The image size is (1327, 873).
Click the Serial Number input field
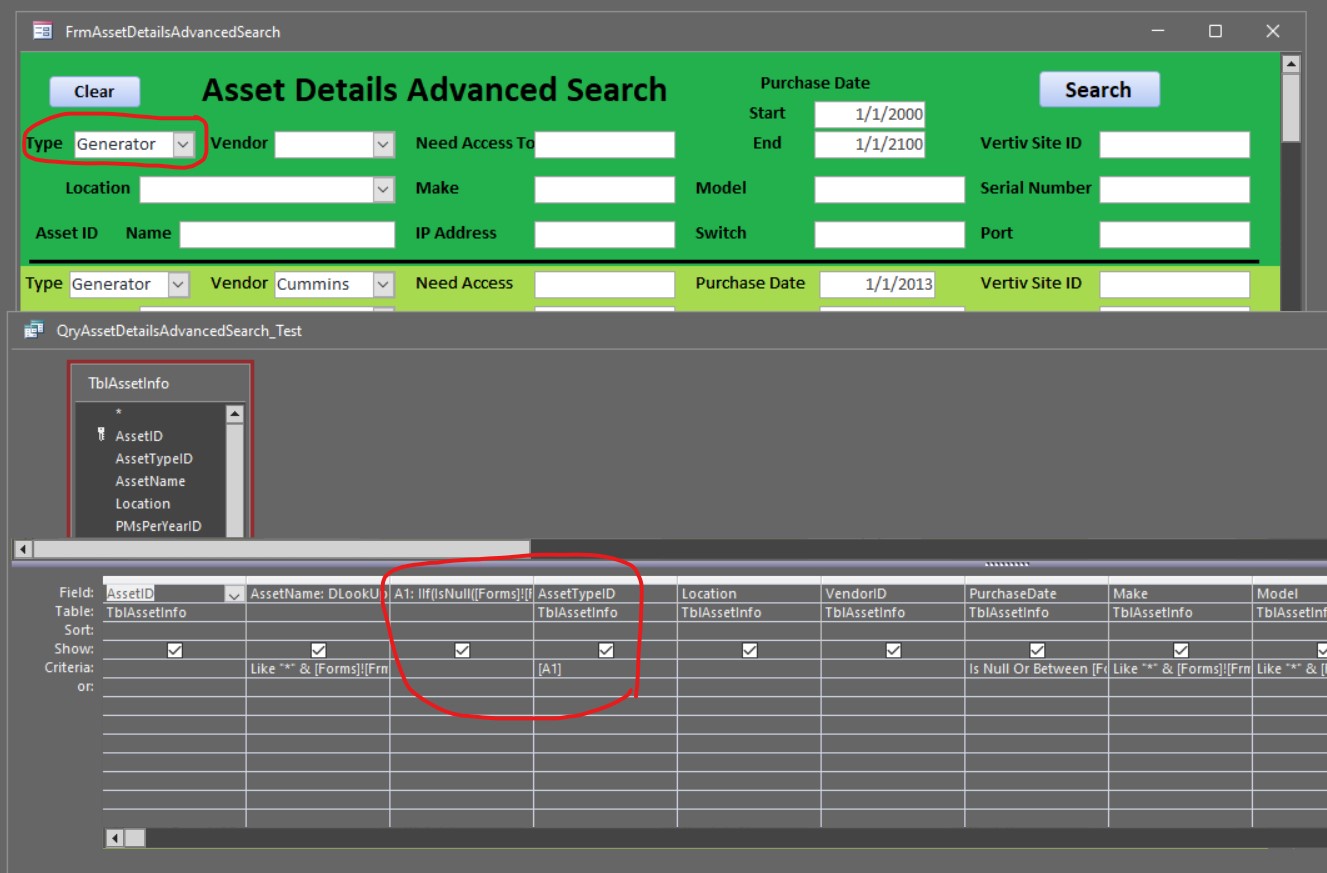click(1174, 189)
